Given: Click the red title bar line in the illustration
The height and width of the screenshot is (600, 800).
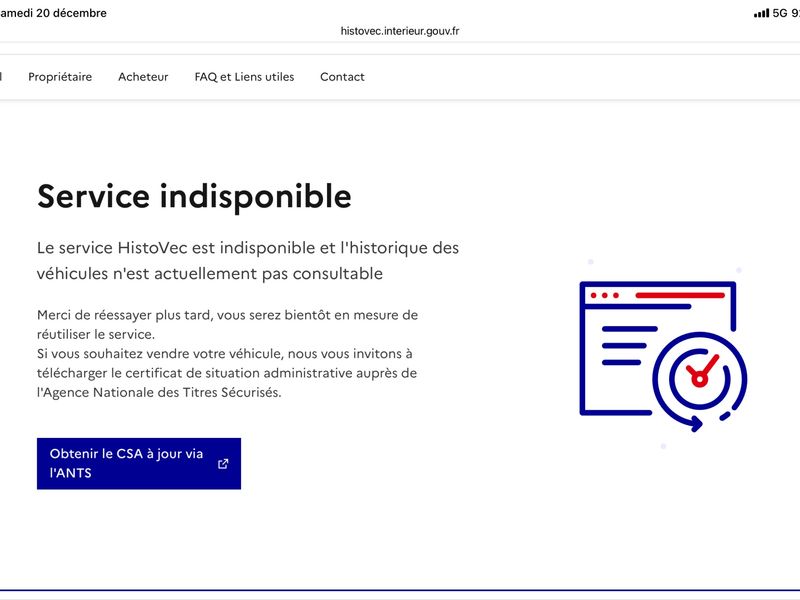Looking at the screenshot, I should tap(680, 296).
